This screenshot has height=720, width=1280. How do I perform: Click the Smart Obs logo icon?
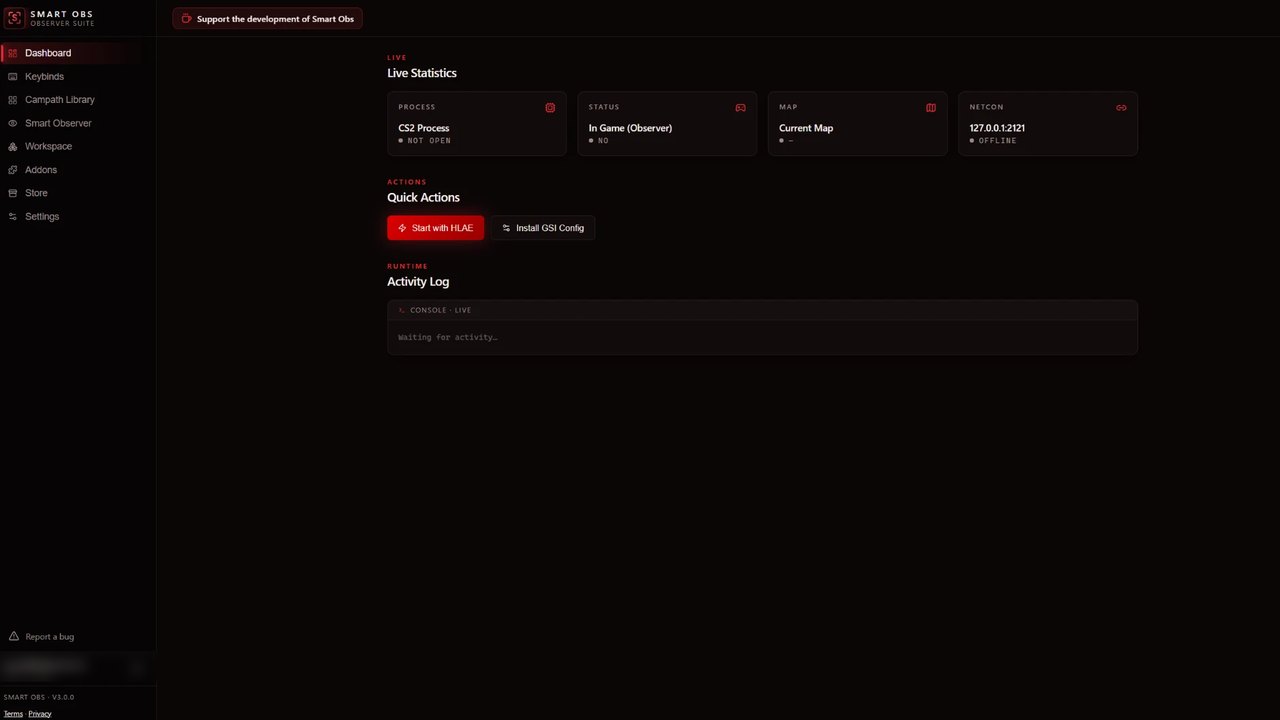click(x=14, y=18)
